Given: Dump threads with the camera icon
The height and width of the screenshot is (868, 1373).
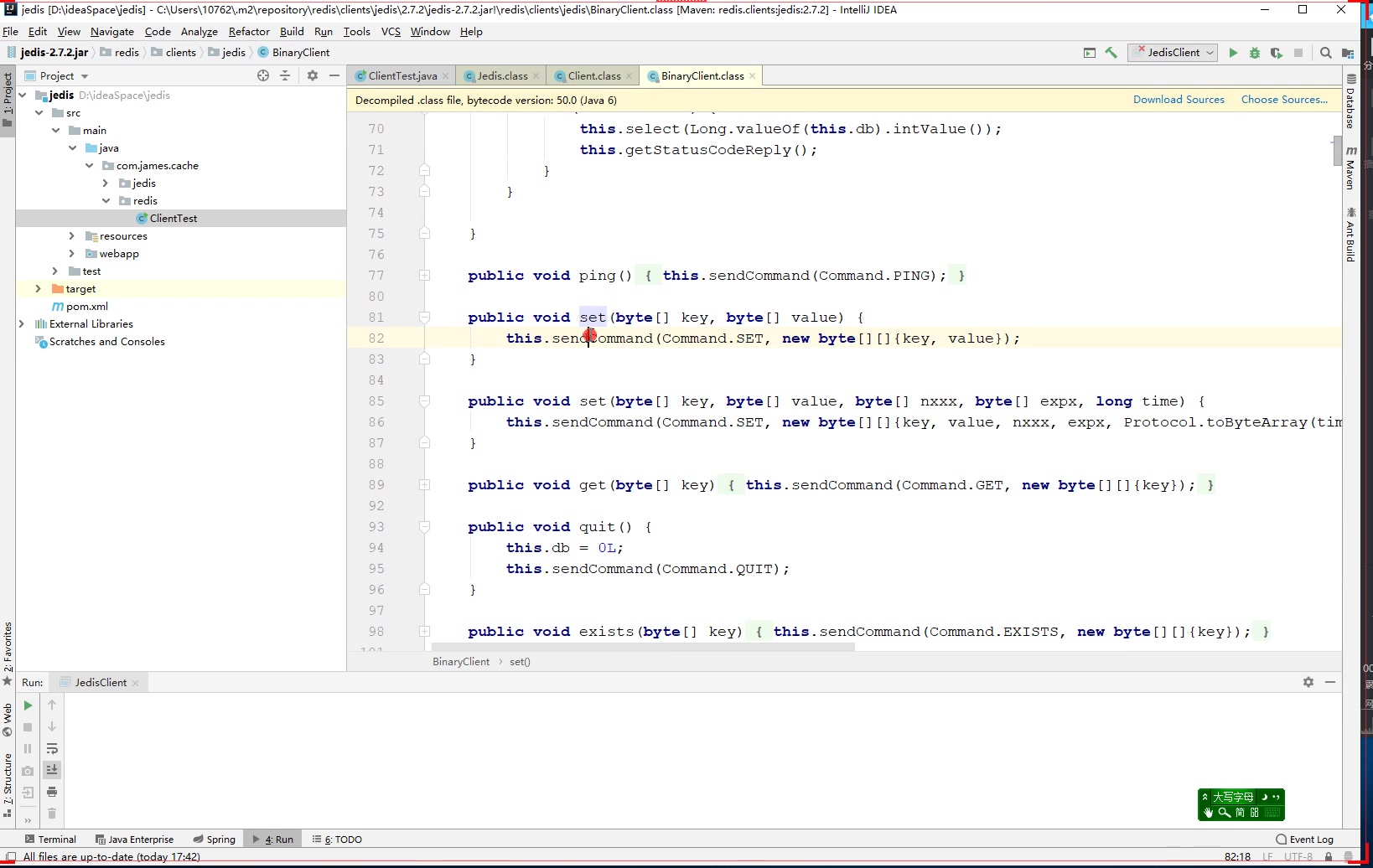Looking at the screenshot, I should [28, 771].
